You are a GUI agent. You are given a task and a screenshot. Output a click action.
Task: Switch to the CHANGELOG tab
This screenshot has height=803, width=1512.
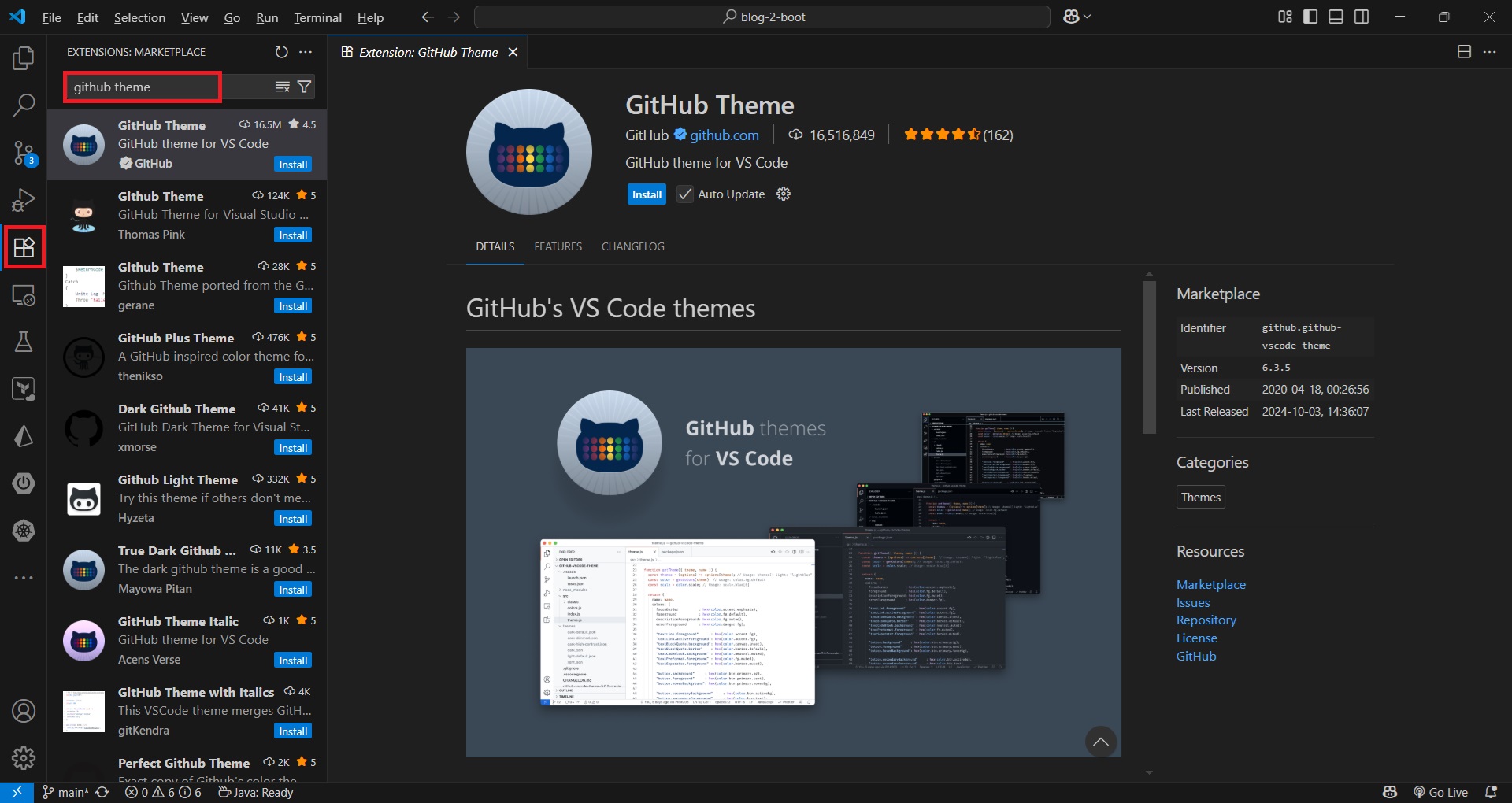[x=632, y=246]
